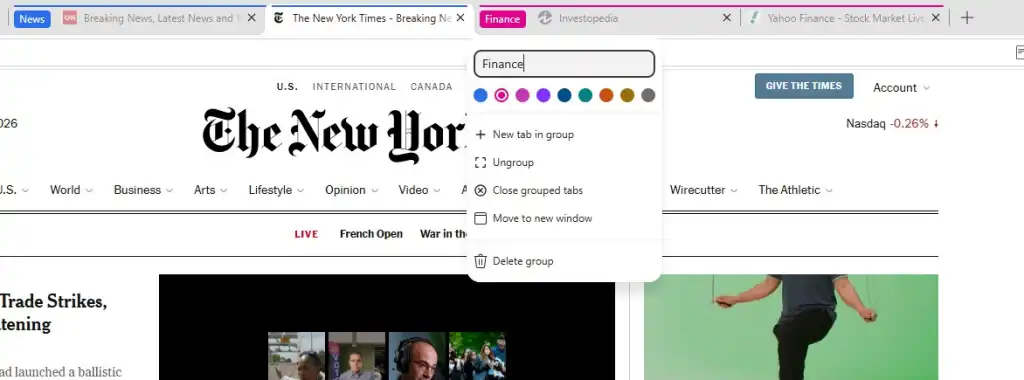Open a new tab with plus button
The image size is (1024, 380).
pos(967,18)
